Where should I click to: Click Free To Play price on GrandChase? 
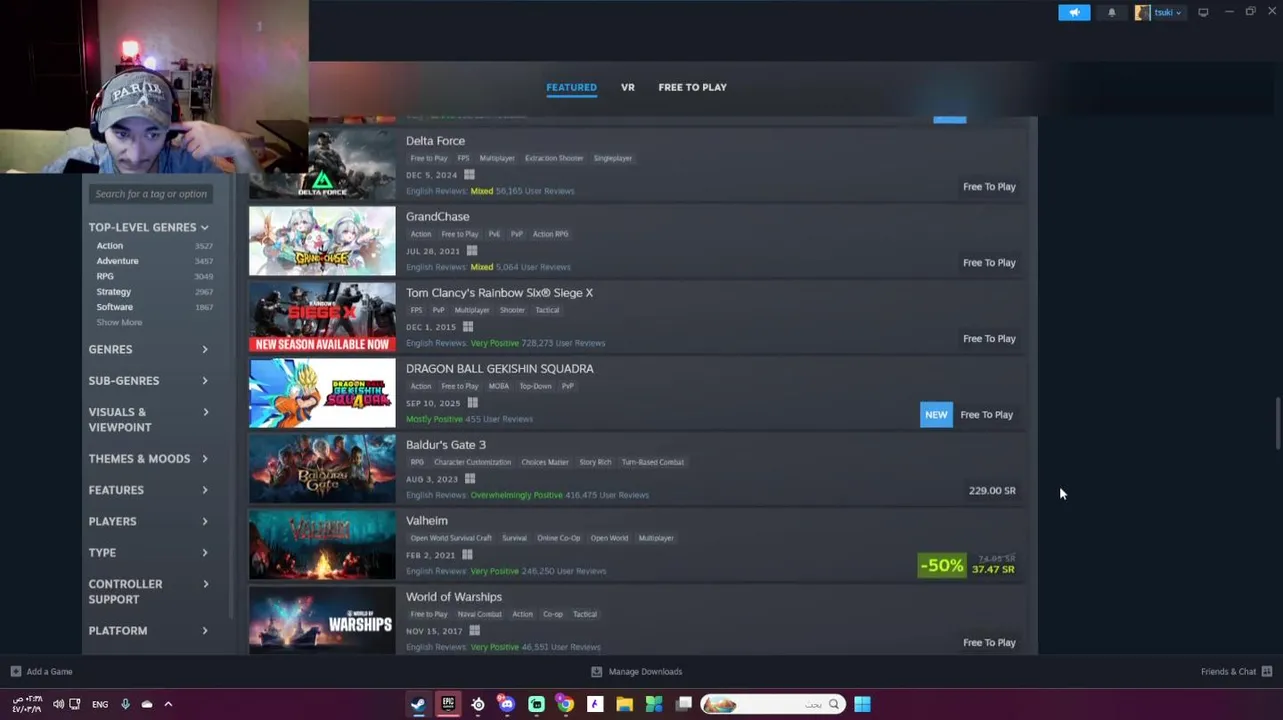pos(989,263)
